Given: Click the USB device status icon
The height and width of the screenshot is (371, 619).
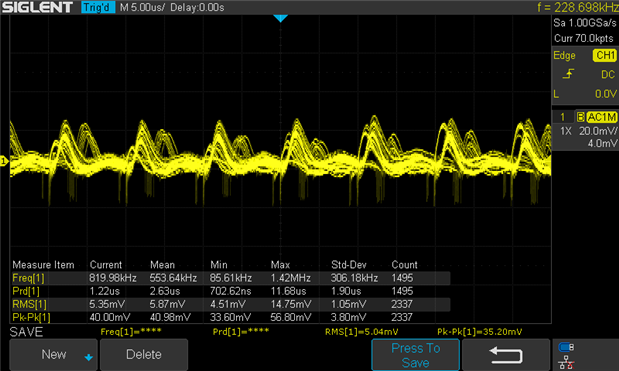Looking at the screenshot, I should pos(566,347).
